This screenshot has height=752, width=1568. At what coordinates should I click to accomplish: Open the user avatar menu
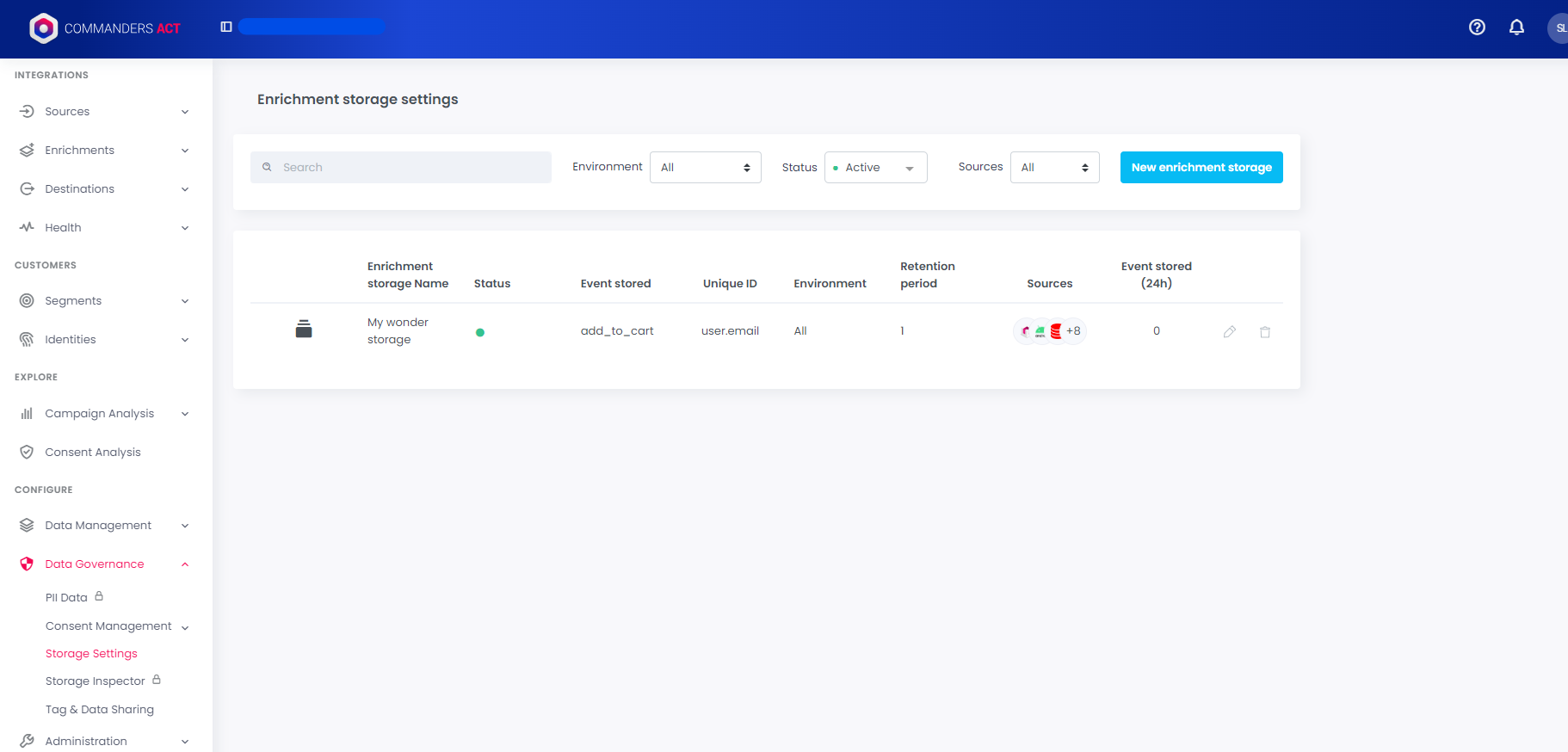[1558, 28]
